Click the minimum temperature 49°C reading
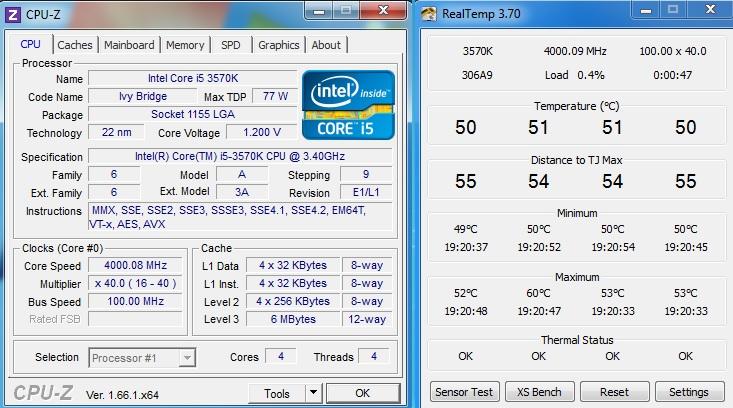This screenshot has height=408, width=733. coord(466,229)
